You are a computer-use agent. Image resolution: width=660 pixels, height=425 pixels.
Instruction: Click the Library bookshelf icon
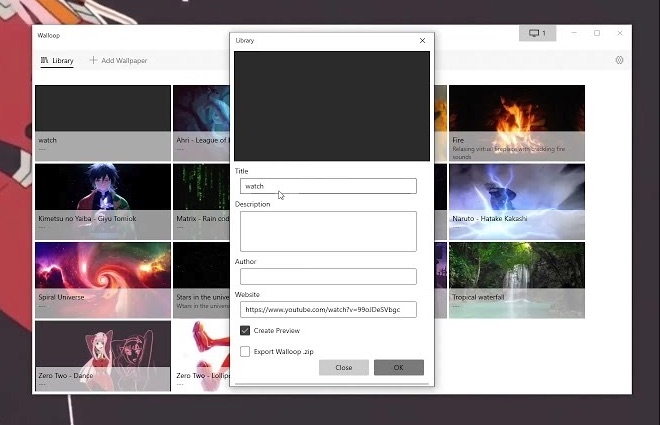point(44,60)
